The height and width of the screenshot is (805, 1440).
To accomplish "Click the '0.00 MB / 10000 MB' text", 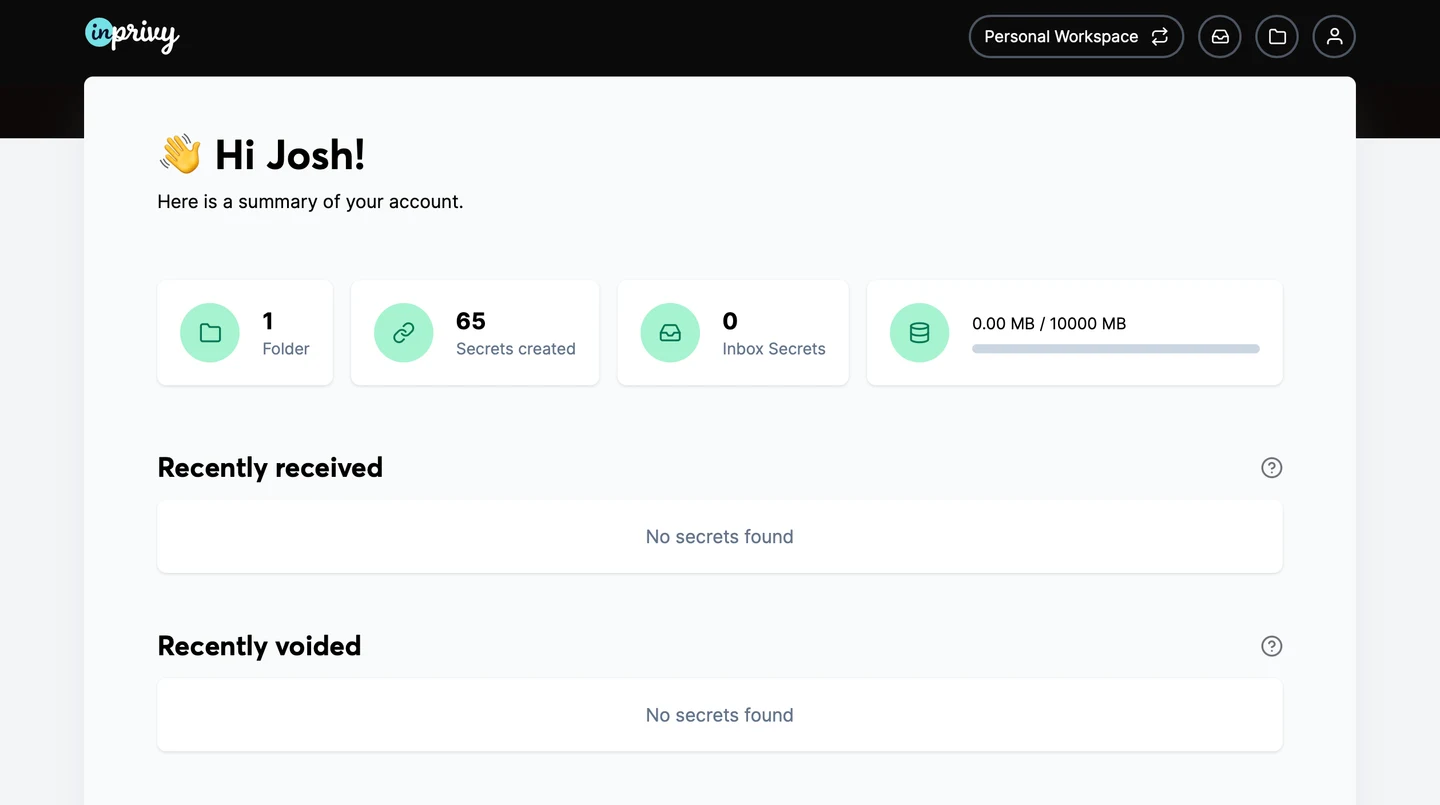I will tap(1049, 324).
